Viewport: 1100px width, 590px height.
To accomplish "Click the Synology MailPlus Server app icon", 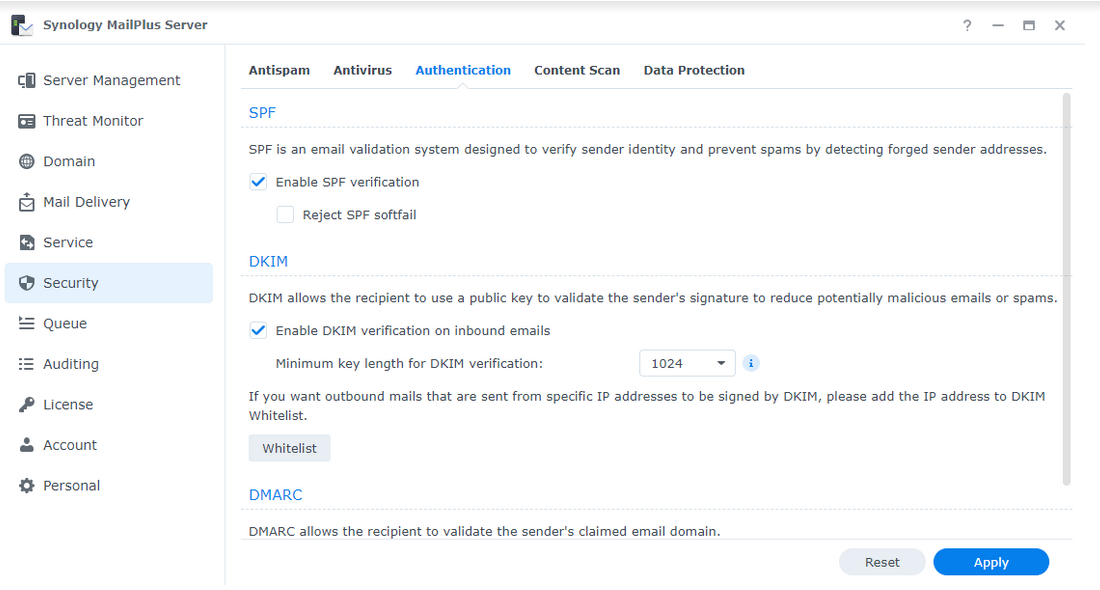I will pos(22,25).
